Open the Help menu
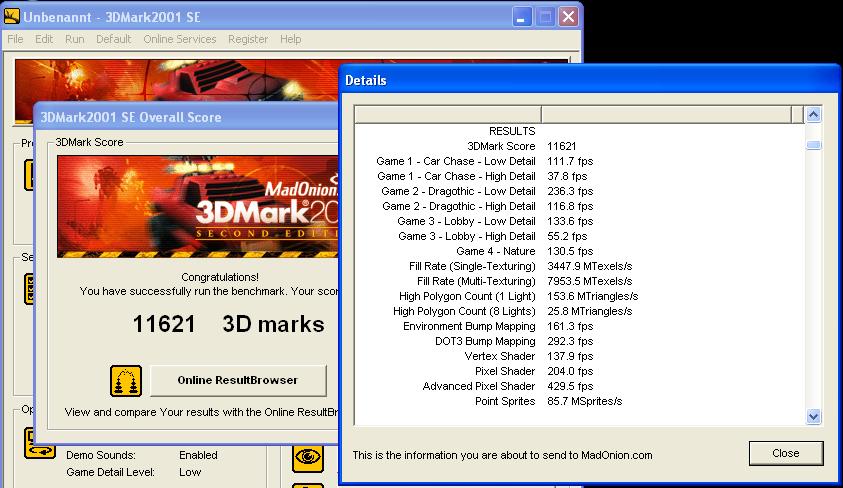The image size is (843, 488). click(x=290, y=39)
